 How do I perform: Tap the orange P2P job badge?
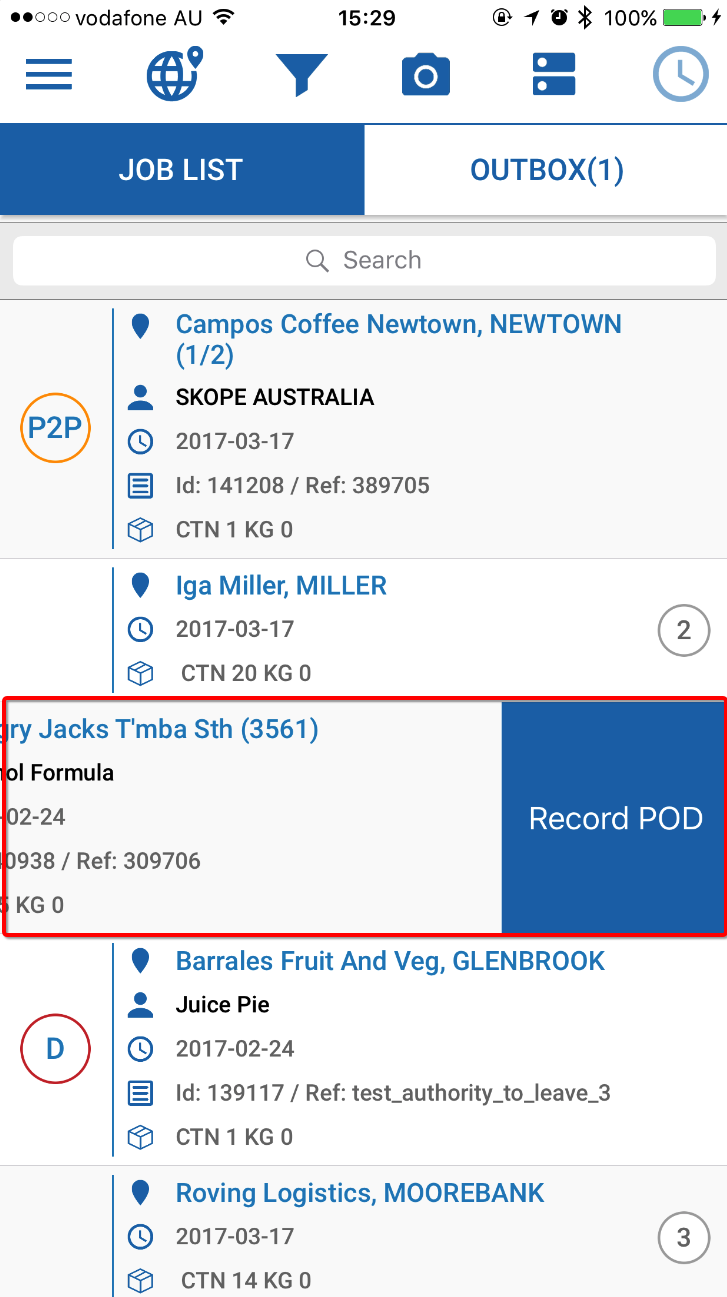click(x=55, y=428)
